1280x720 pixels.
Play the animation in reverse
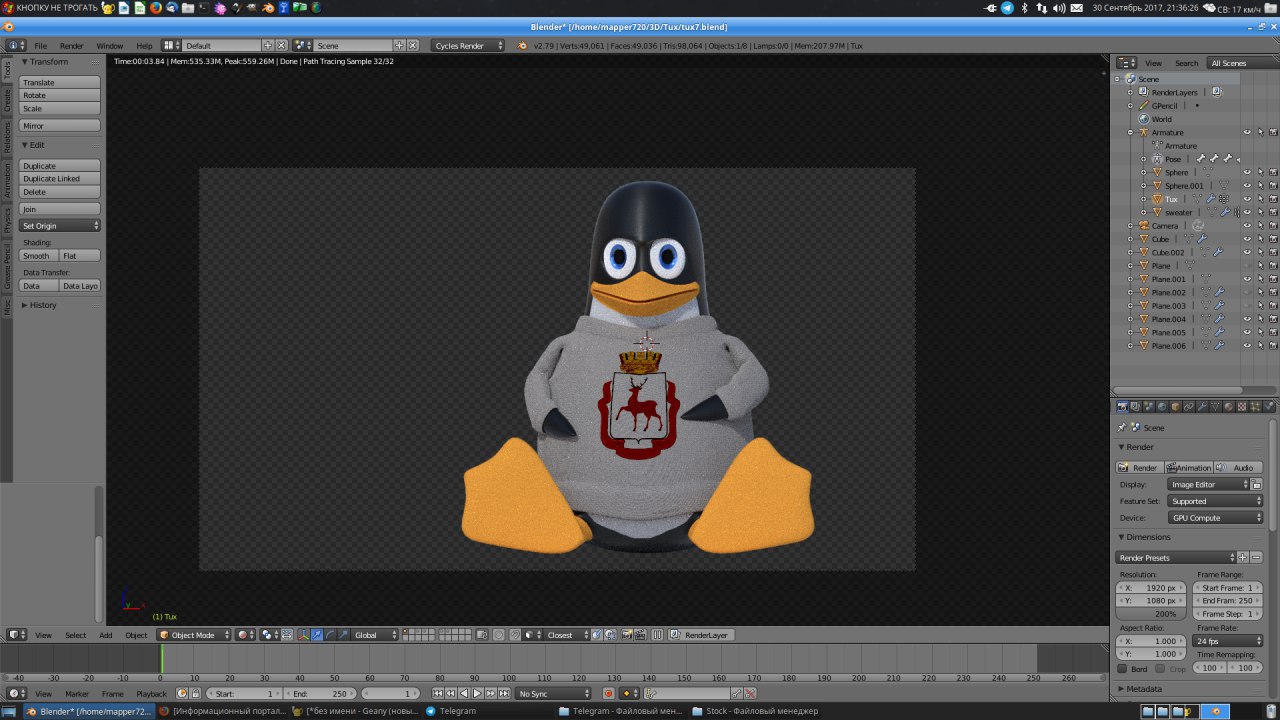pyautogui.click(x=464, y=693)
